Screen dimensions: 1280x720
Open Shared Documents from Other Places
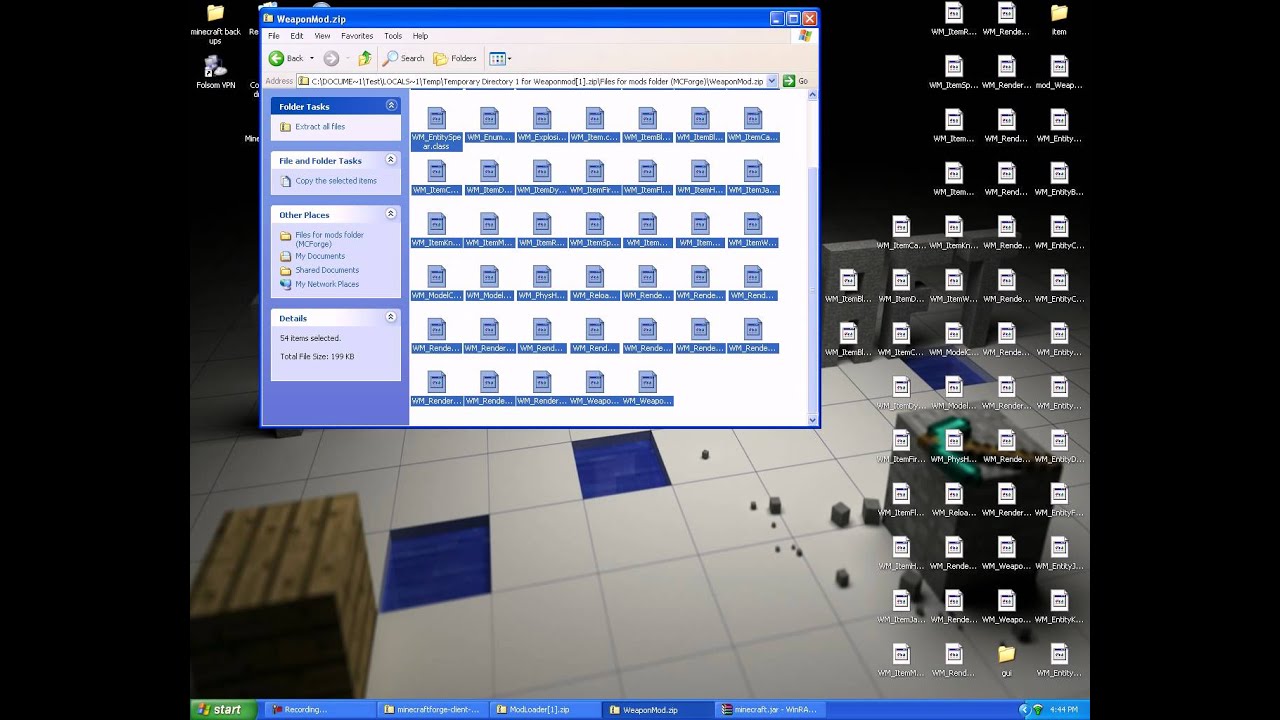pos(327,270)
